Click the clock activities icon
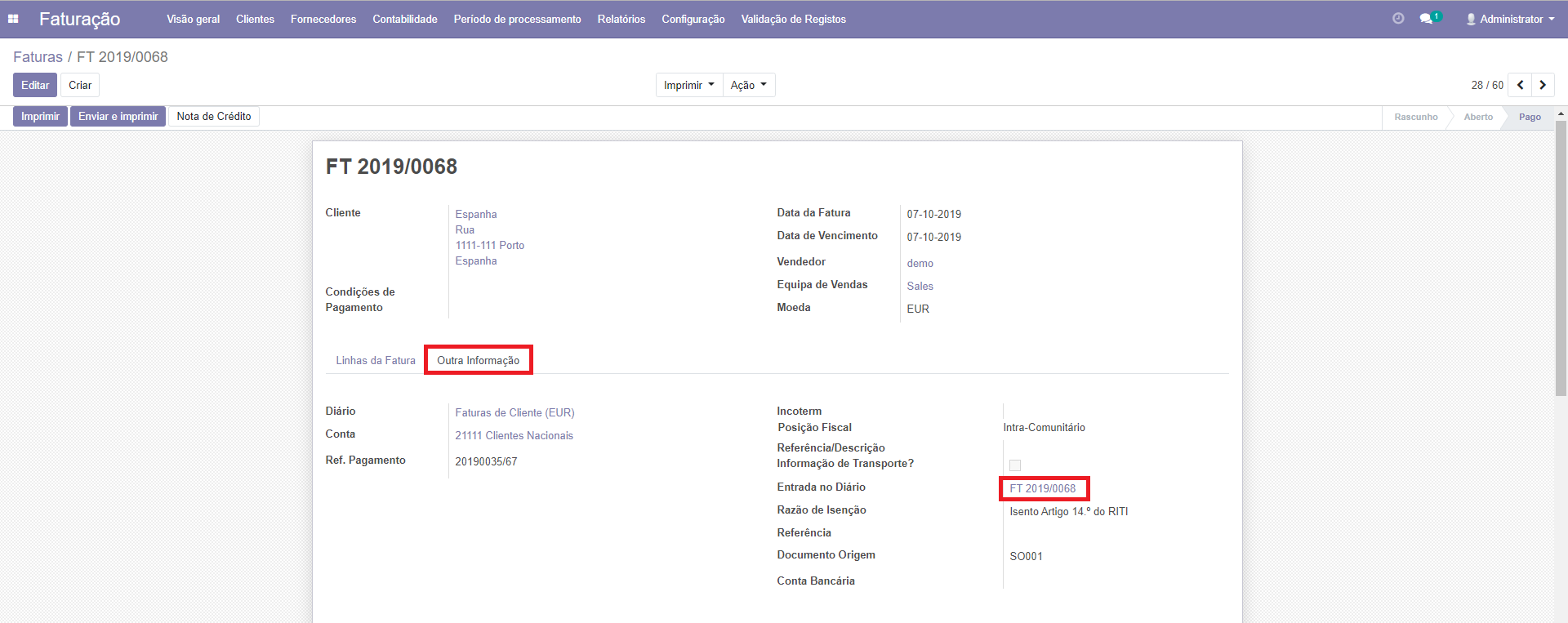1568x623 pixels. coord(1398,19)
